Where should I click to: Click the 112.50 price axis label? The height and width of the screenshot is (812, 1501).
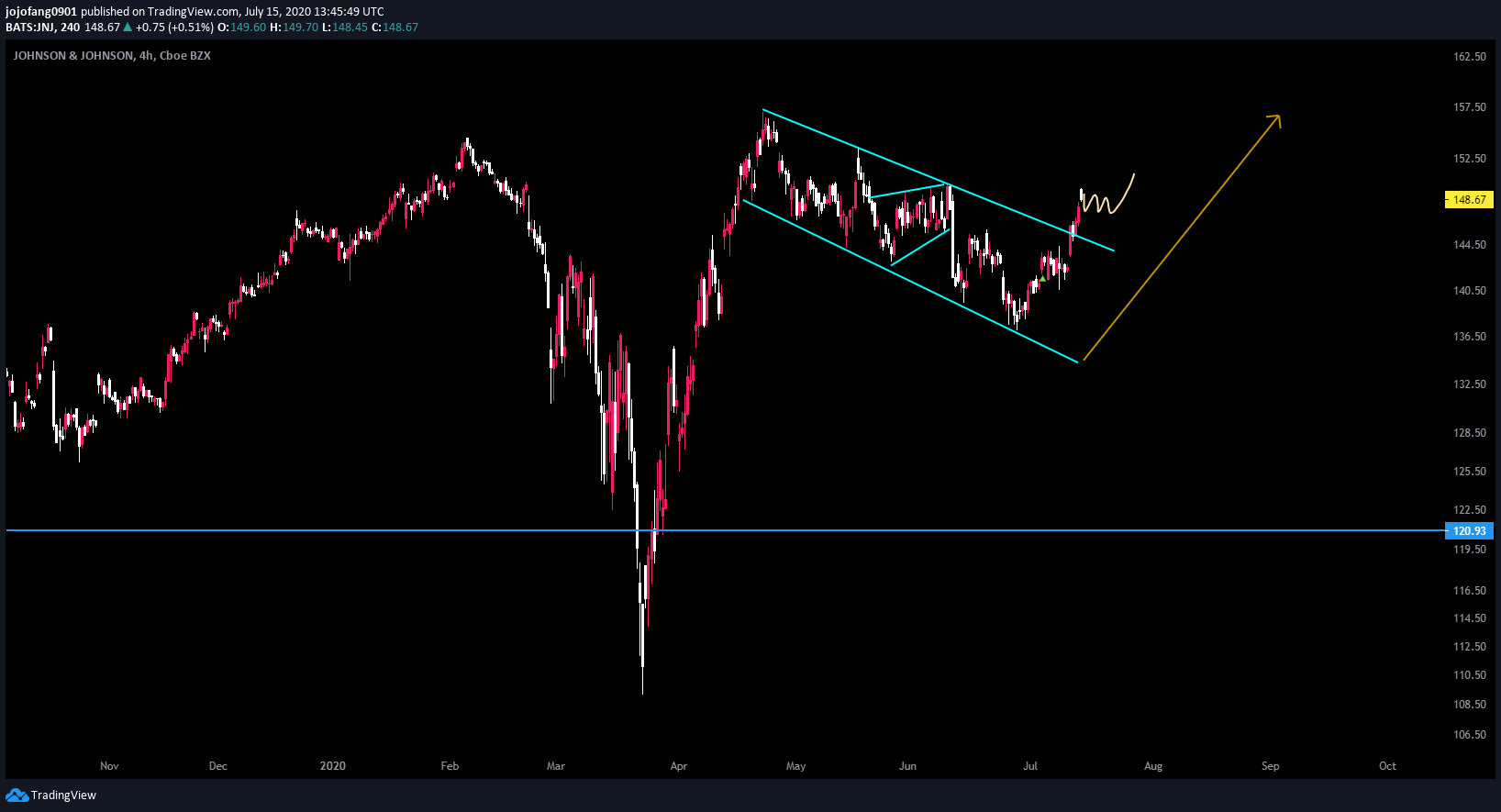[x=1470, y=647]
